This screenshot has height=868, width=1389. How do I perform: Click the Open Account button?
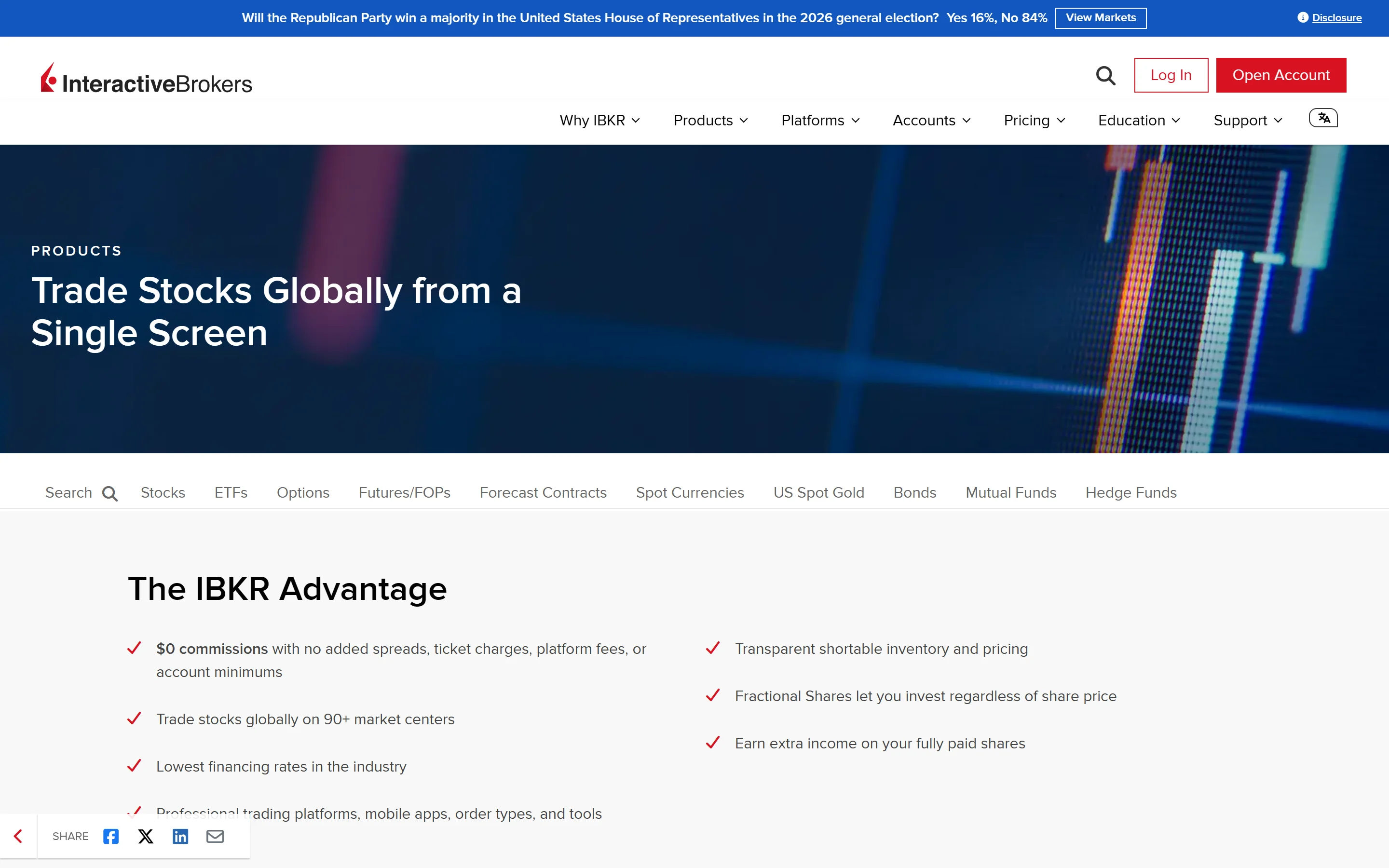pyautogui.click(x=1280, y=75)
